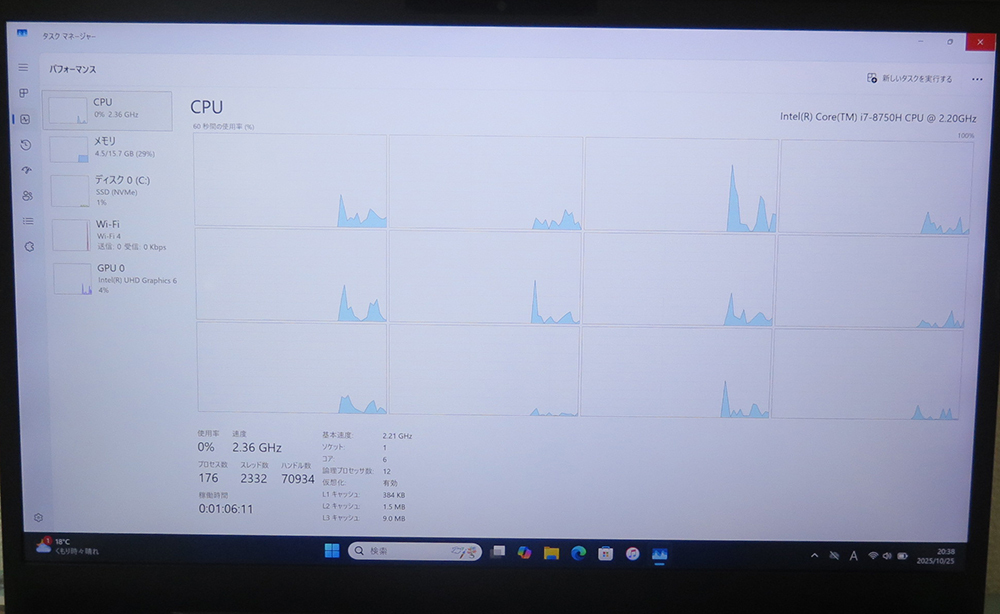Click the process count 176
The width and height of the screenshot is (1000, 614).
209,478
